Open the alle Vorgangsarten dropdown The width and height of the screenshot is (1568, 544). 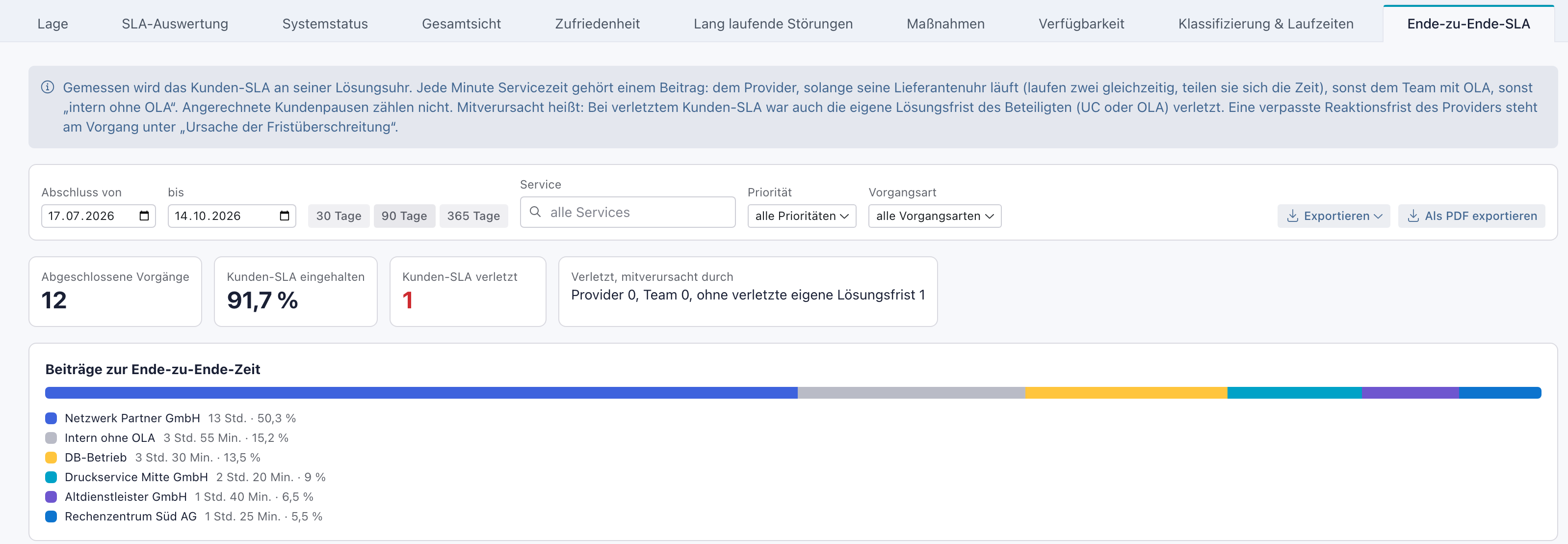click(934, 216)
